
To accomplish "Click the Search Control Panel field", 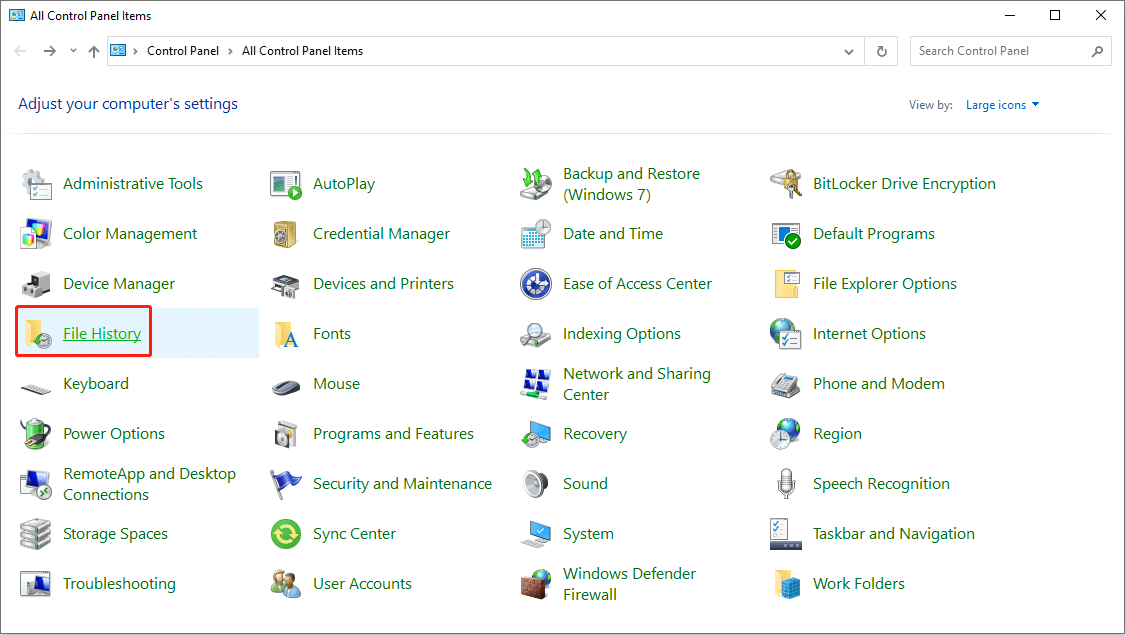I will pos(1000,51).
